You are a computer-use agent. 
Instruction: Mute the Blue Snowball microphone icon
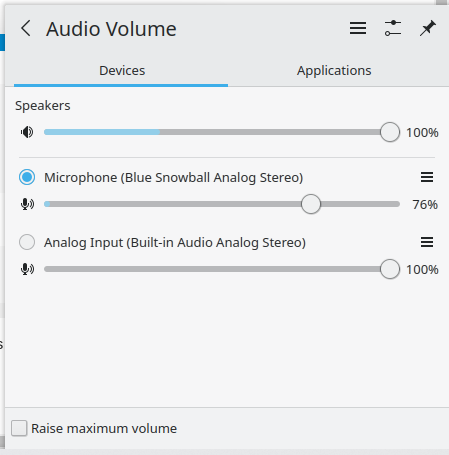click(27, 204)
